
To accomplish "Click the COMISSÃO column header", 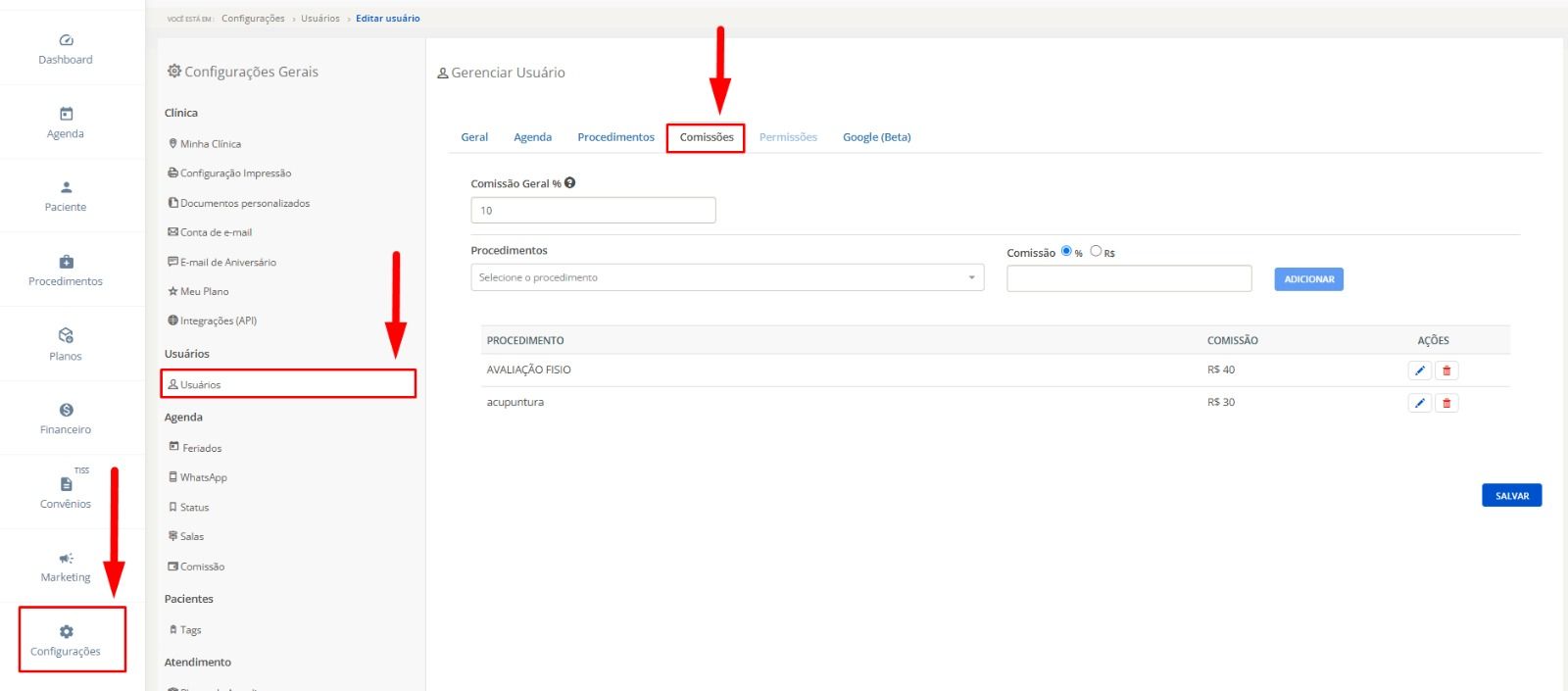I will [x=1233, y=340].
